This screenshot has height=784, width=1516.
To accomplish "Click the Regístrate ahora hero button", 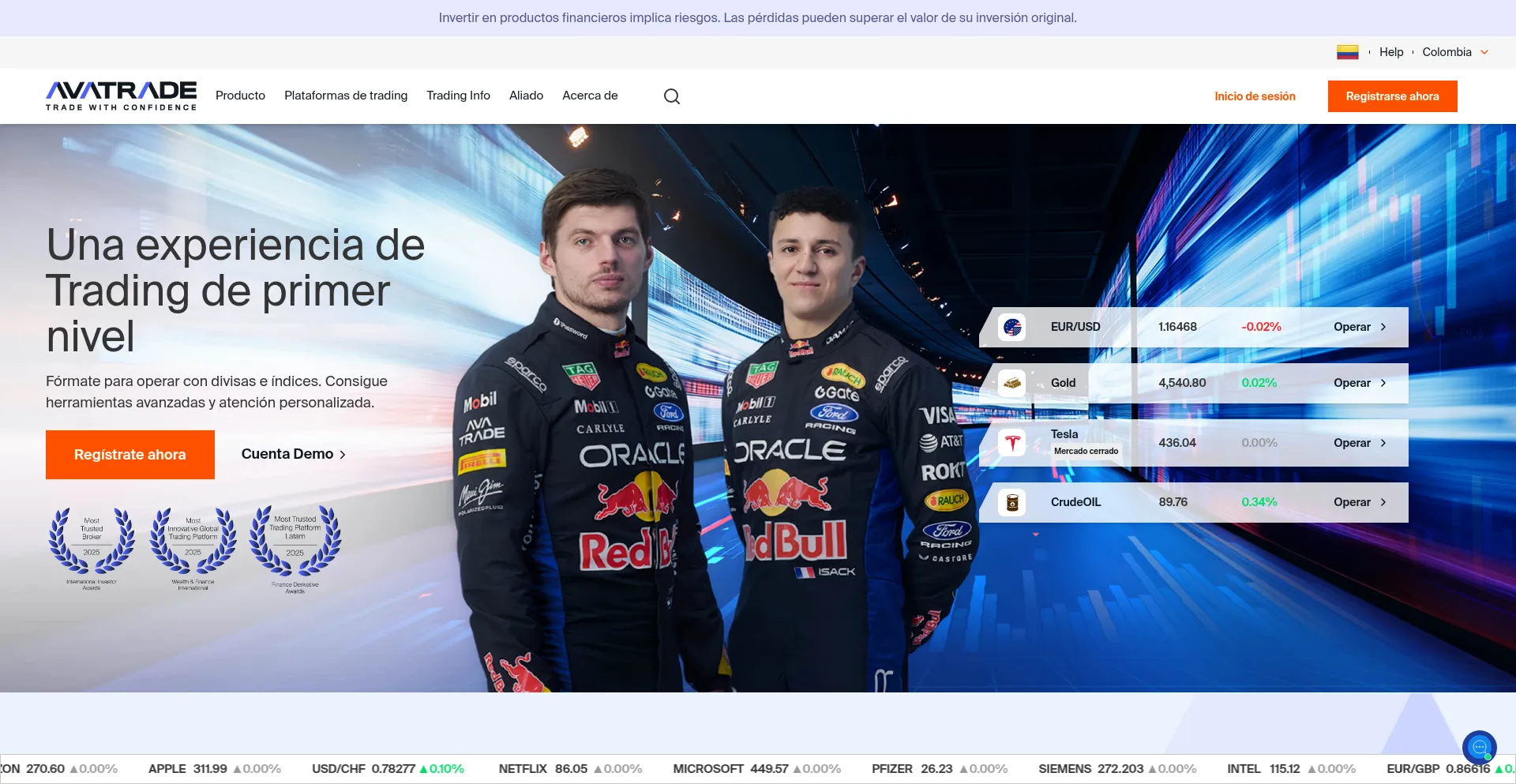I will (x=130, y=455).
